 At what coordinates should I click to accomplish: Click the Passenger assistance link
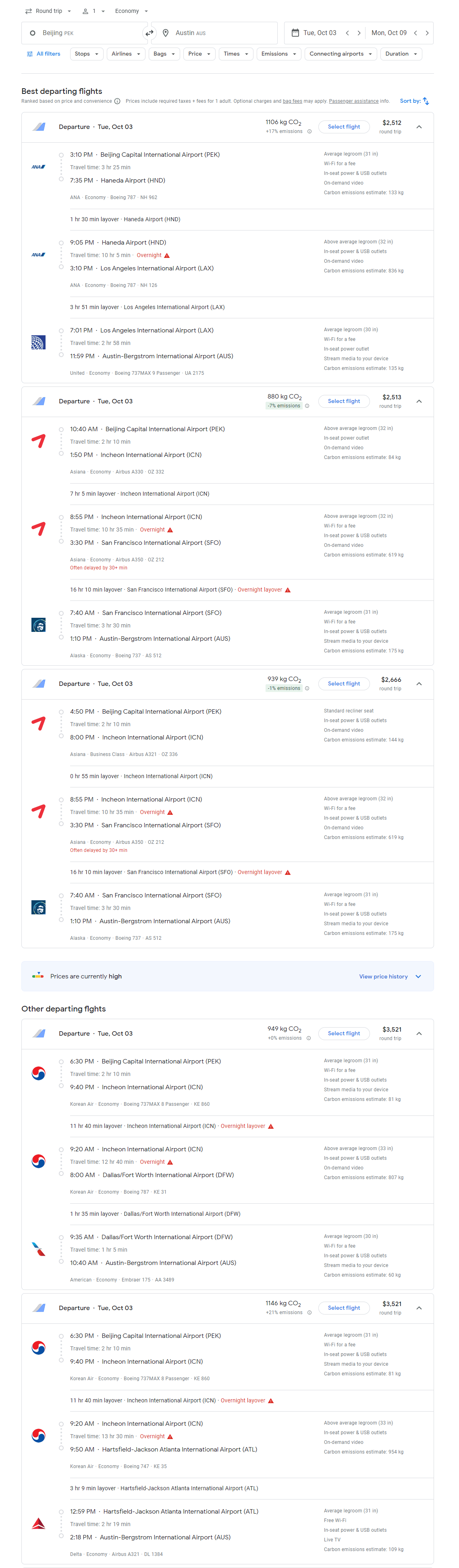pyautogui.click(x=353, y=102)
